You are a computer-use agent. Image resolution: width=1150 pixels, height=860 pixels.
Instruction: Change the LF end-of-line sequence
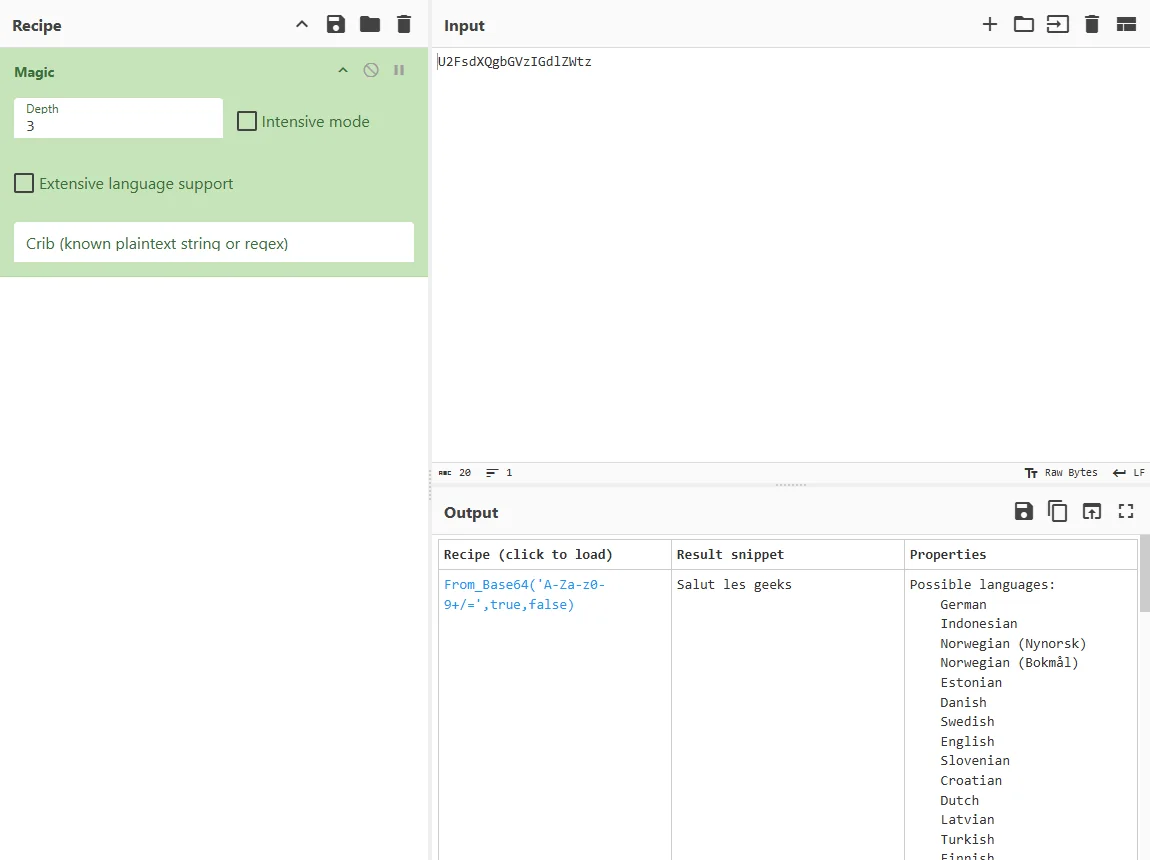coord(1129,473)
